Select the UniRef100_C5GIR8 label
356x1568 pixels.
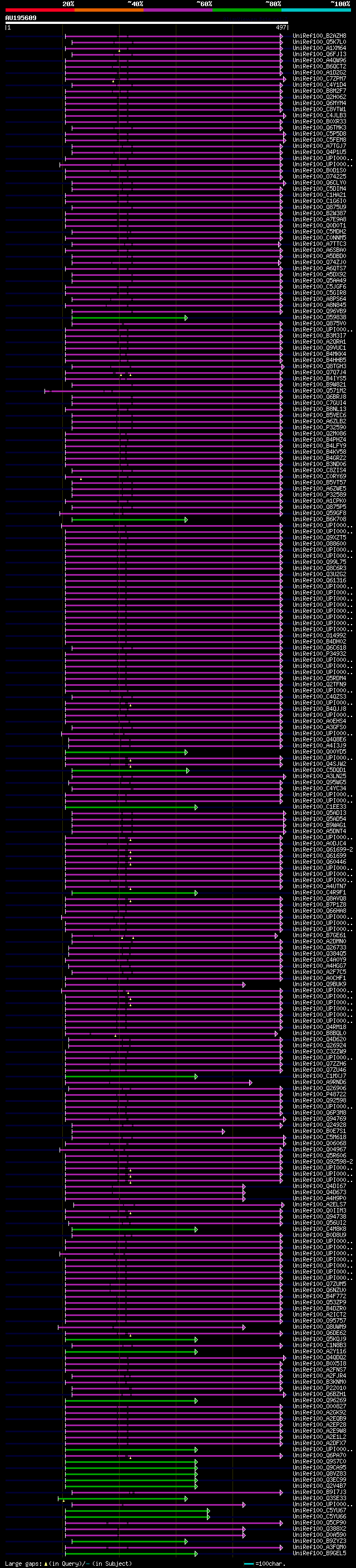pyautogui.click(x=319, y=293)
